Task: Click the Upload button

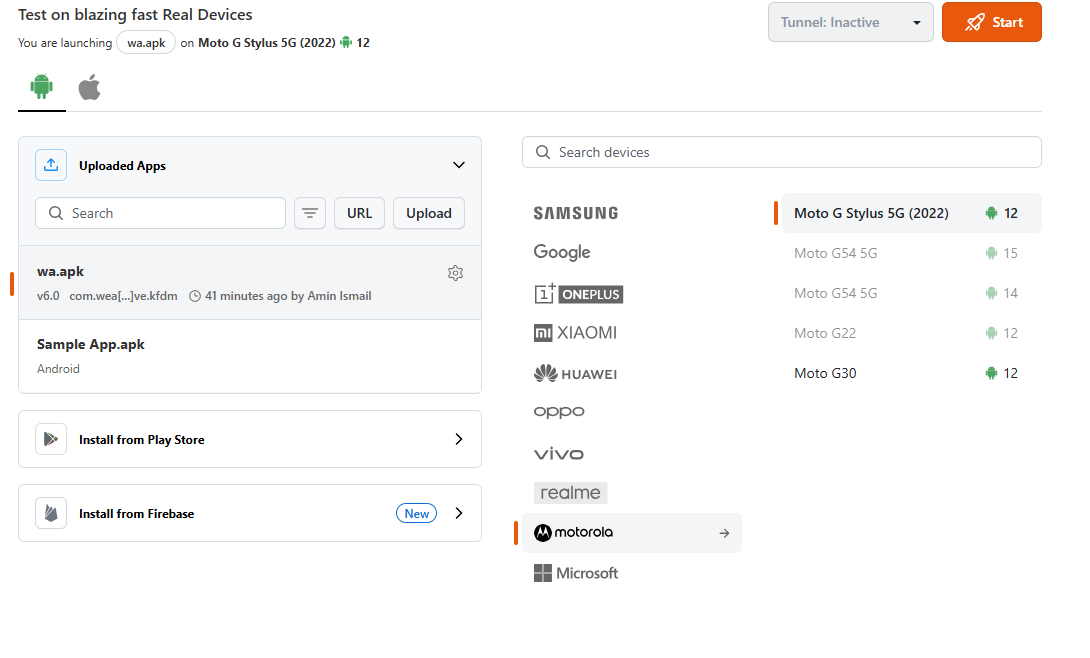Action: pos(429,213)
